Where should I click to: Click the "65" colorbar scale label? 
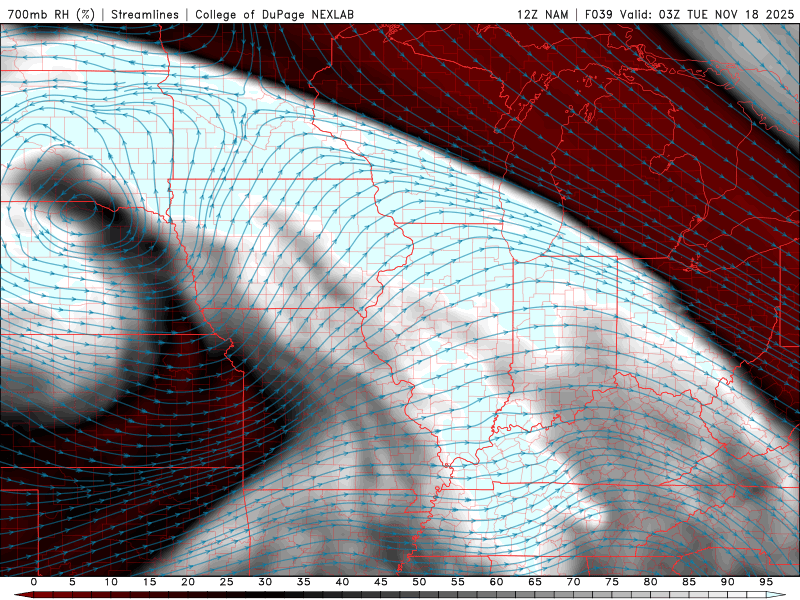(x=535, y=582)
